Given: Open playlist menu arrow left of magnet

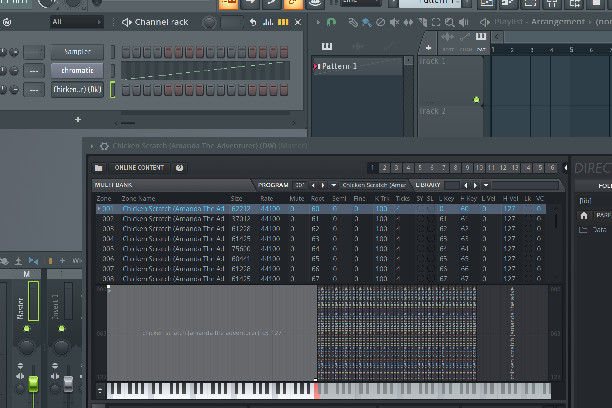Looking at the screenshot, I should click(x=318, y=22).
